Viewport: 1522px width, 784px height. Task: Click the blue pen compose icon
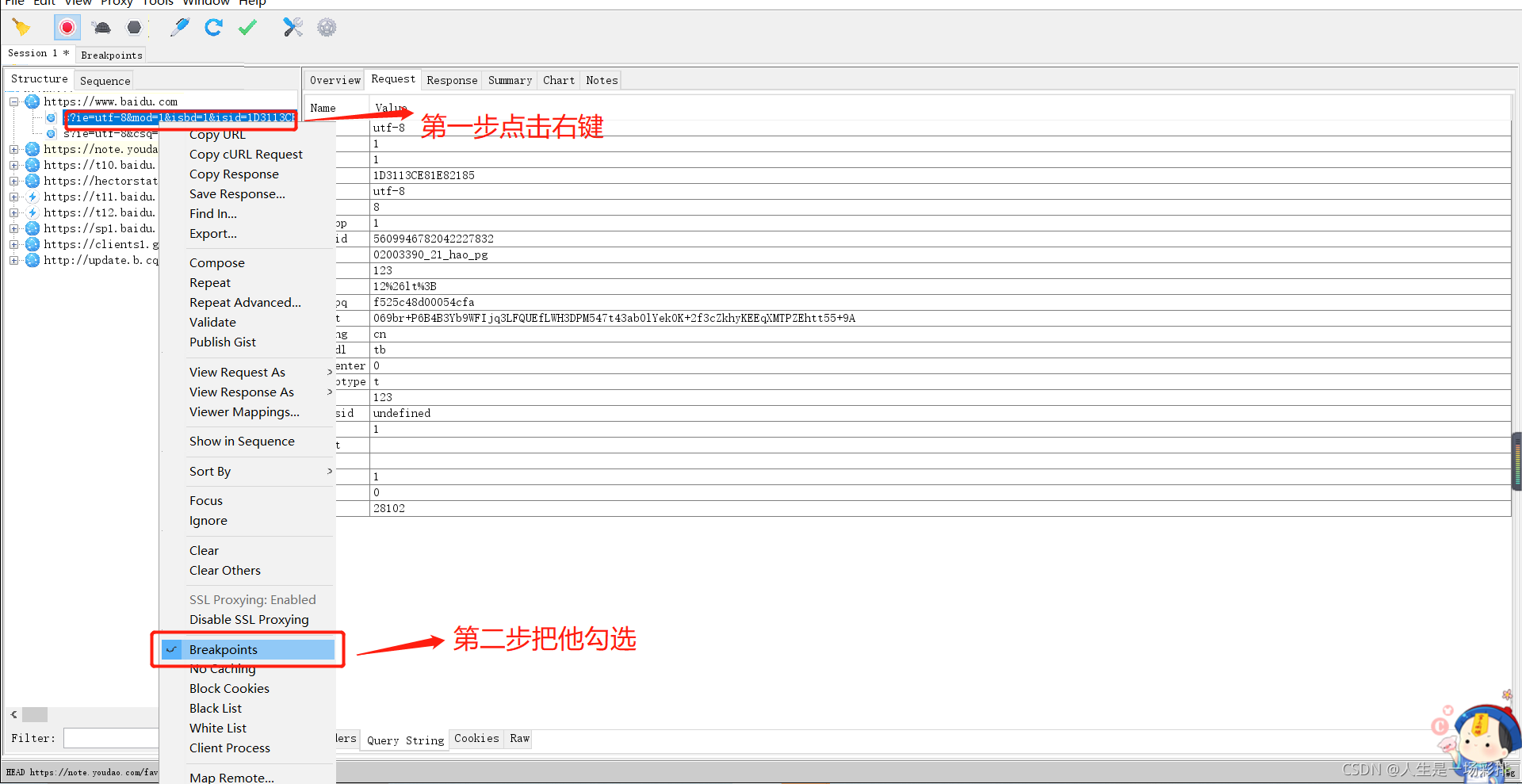click(x=180, y=28)
